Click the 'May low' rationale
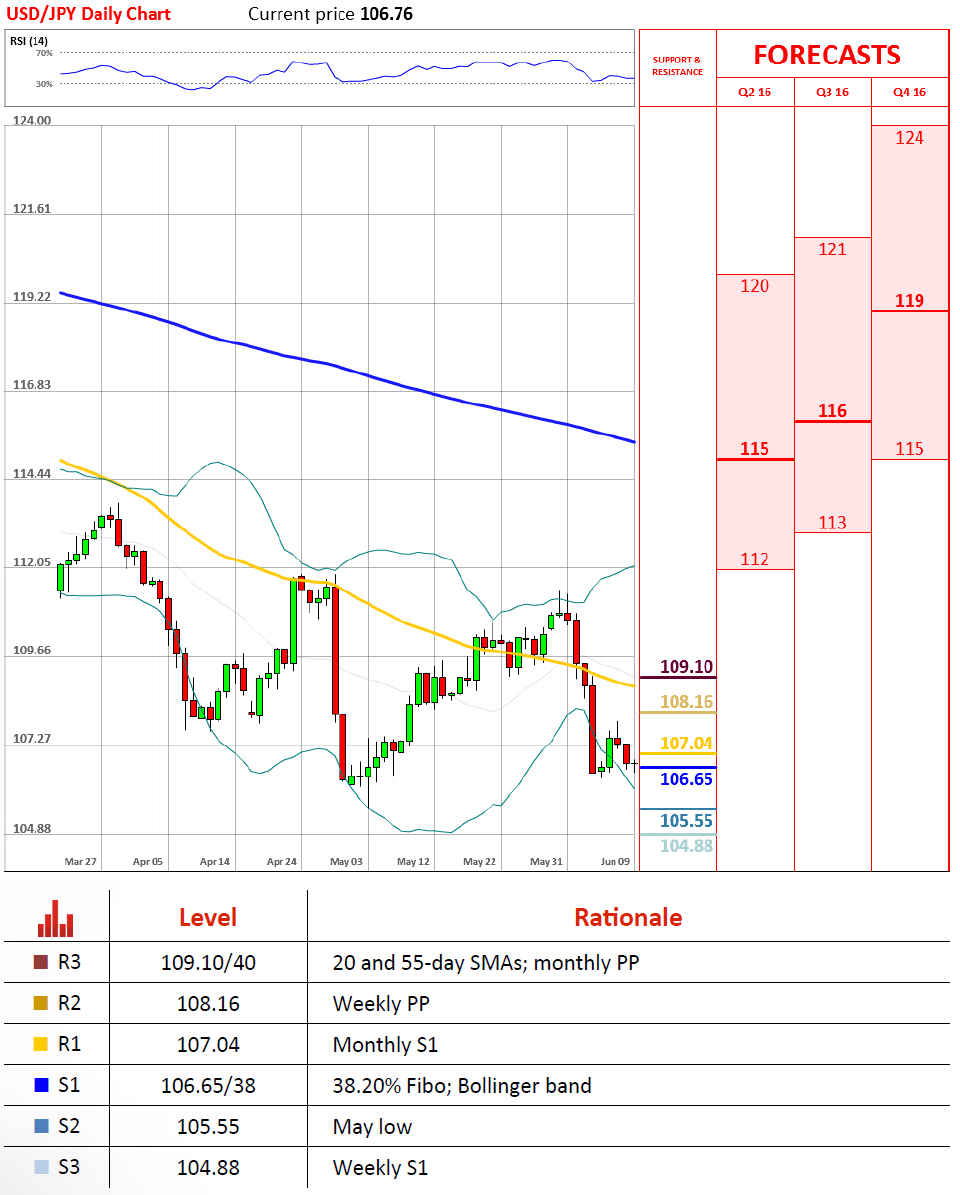Viewport: 960px width, 1195px height. click(x=373, y=1126)
